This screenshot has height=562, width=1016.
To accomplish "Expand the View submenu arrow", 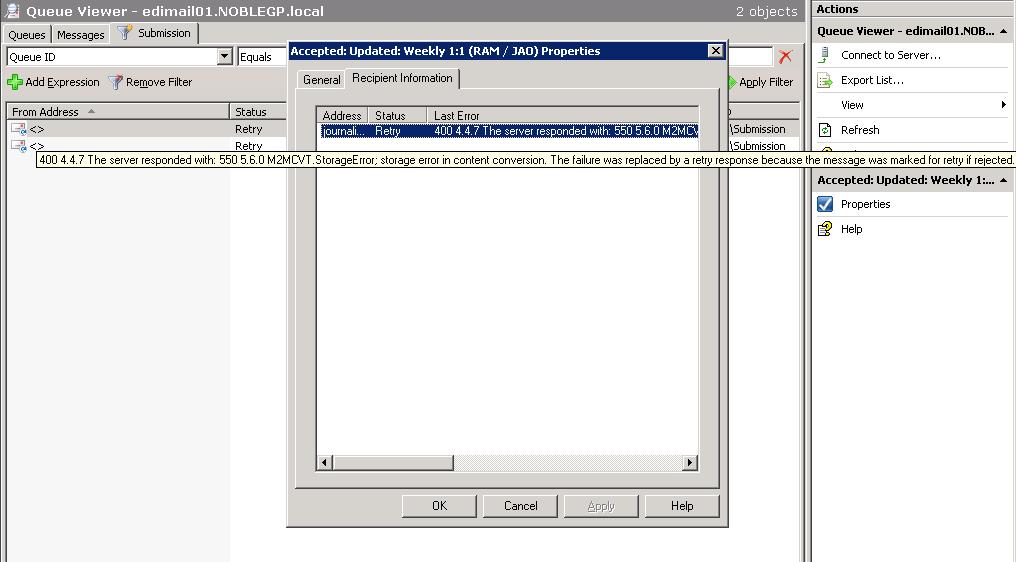I will tap(1003, 105).
